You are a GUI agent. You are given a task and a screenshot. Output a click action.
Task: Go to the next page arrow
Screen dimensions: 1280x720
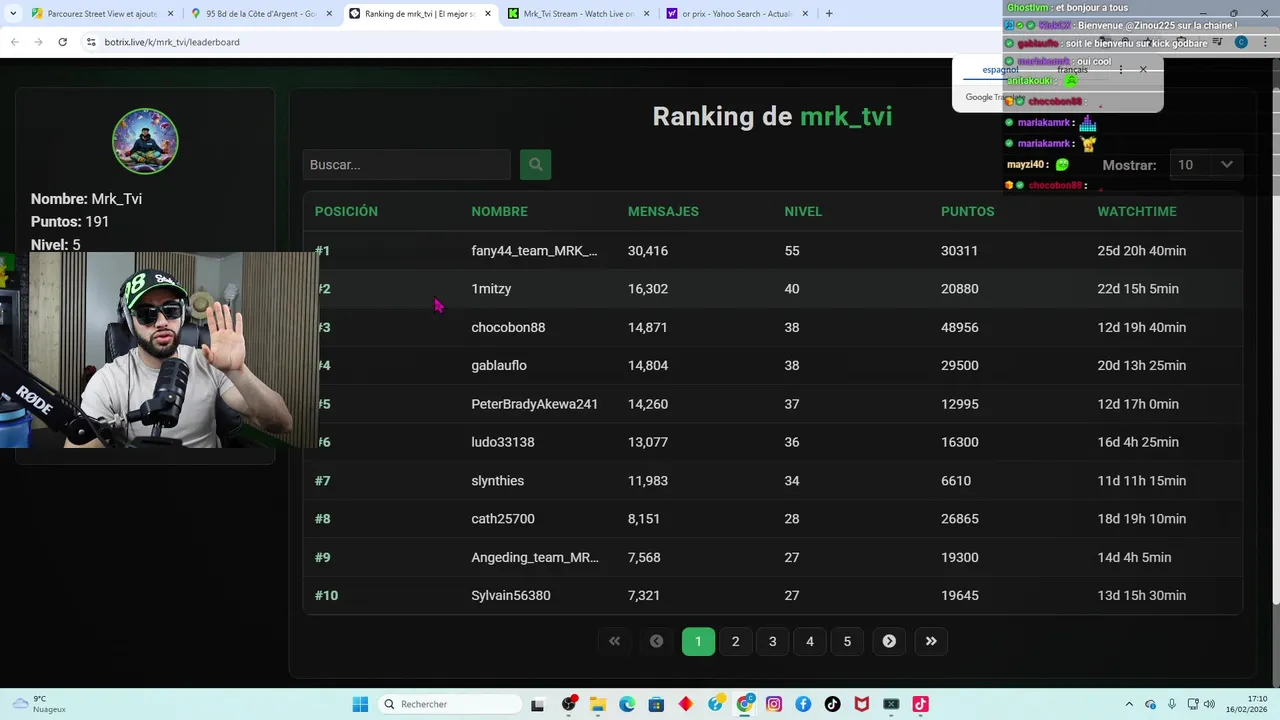tap(889, 641)
